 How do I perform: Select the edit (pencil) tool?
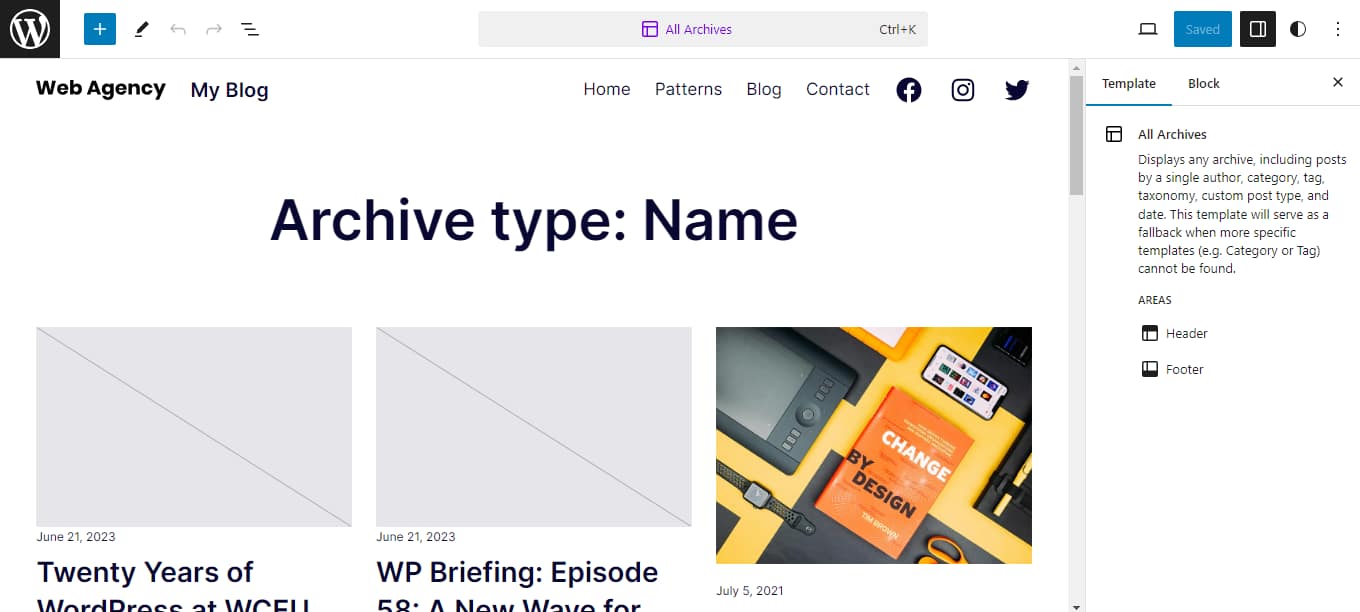(x=141, y=29)
